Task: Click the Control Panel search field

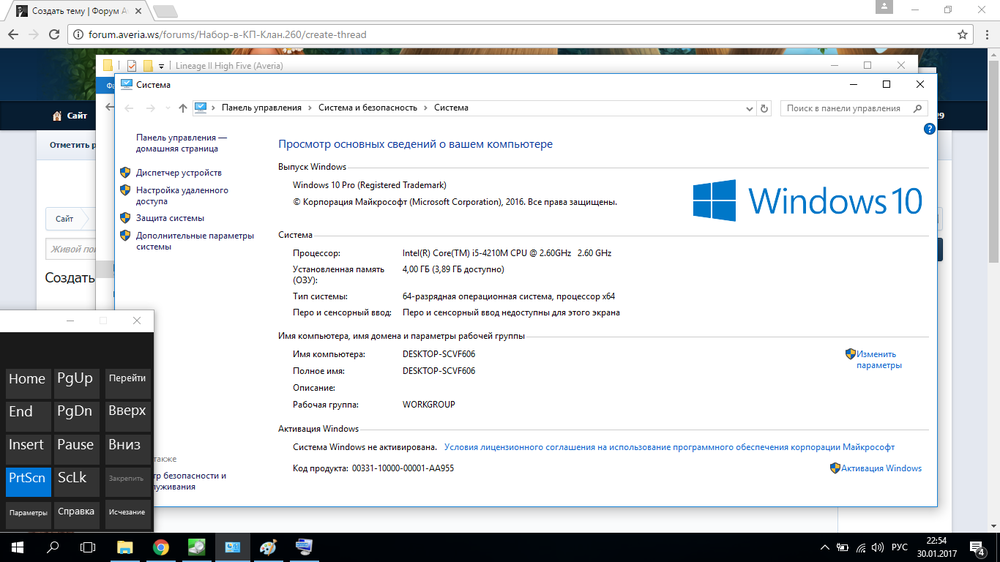Action: coord(848,108)
